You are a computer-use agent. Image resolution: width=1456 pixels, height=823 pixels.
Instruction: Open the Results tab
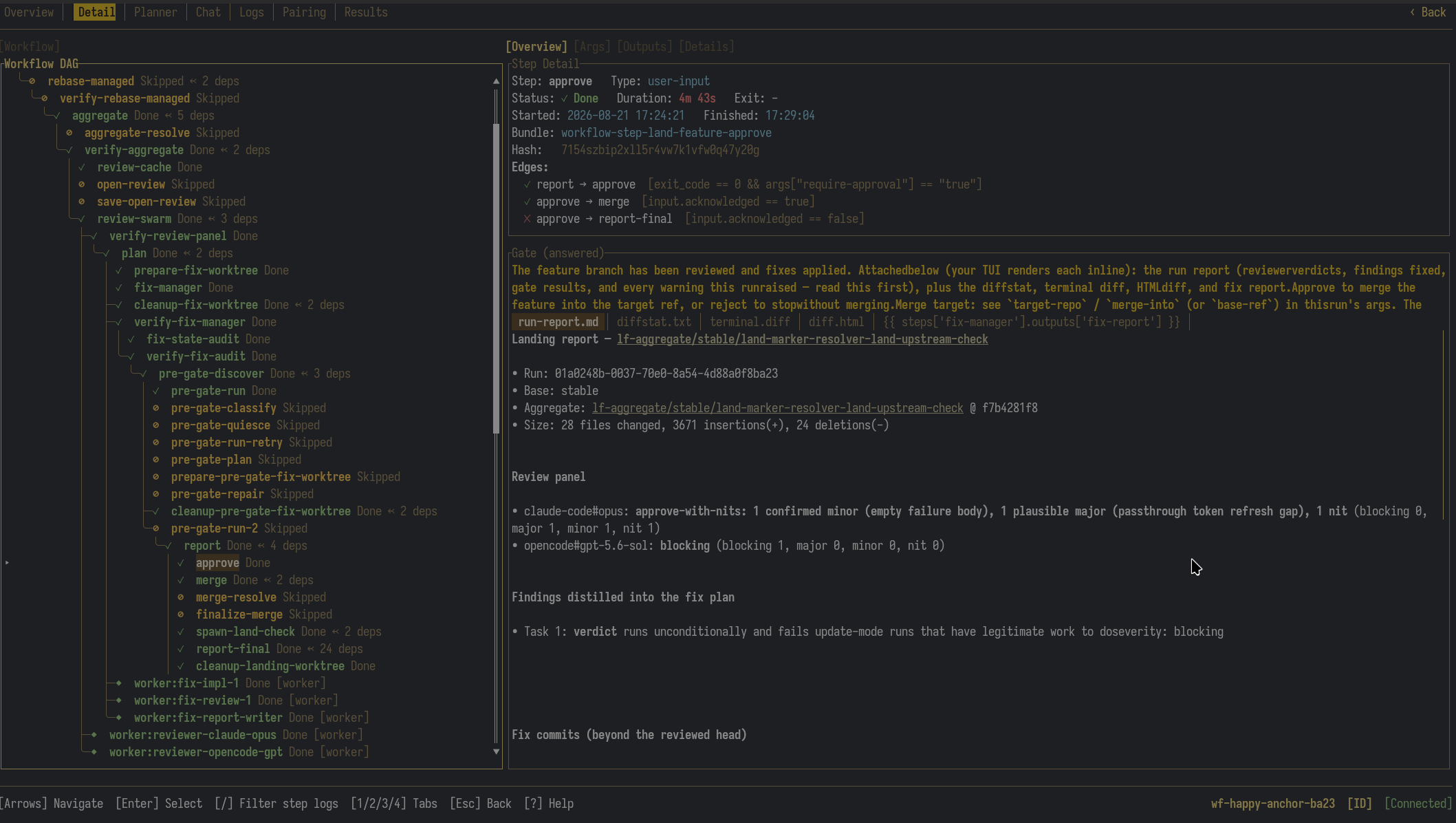366,12
